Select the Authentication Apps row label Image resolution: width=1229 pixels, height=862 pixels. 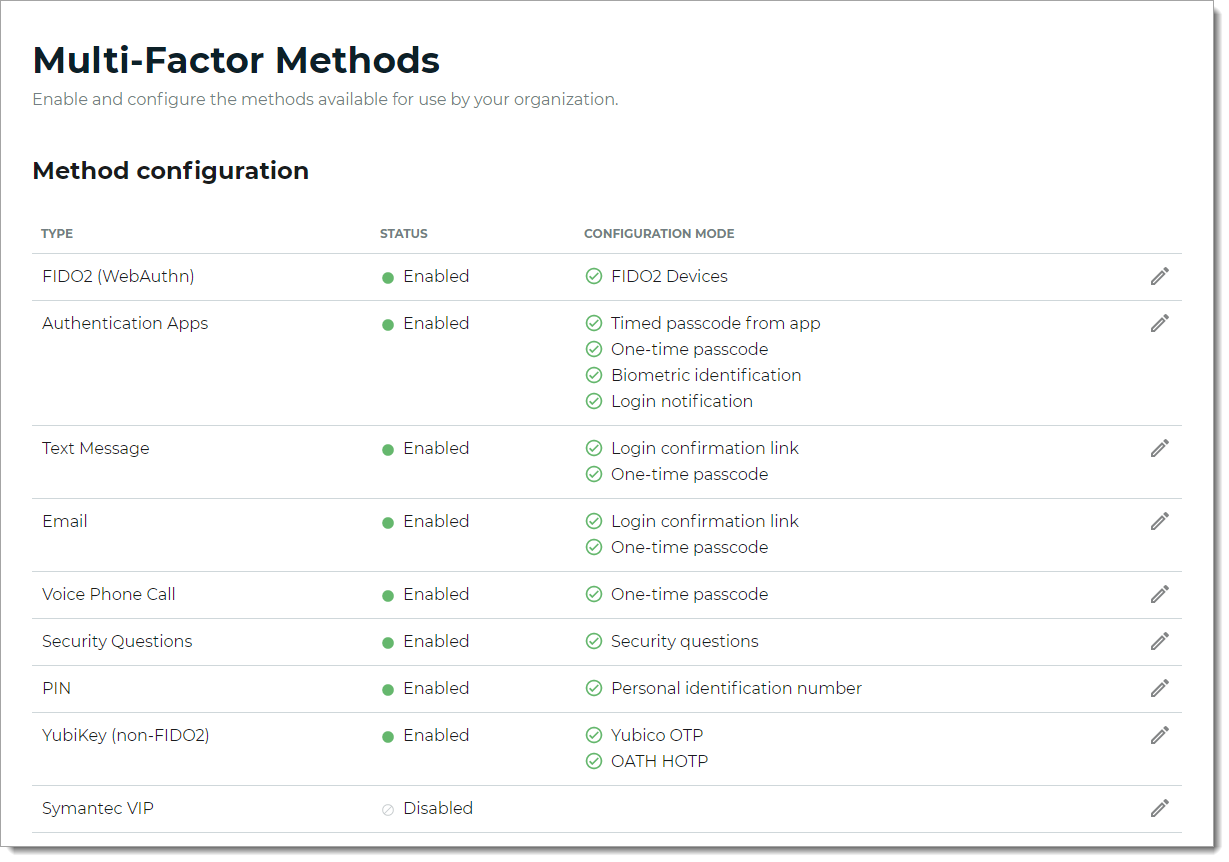(125, 324)
